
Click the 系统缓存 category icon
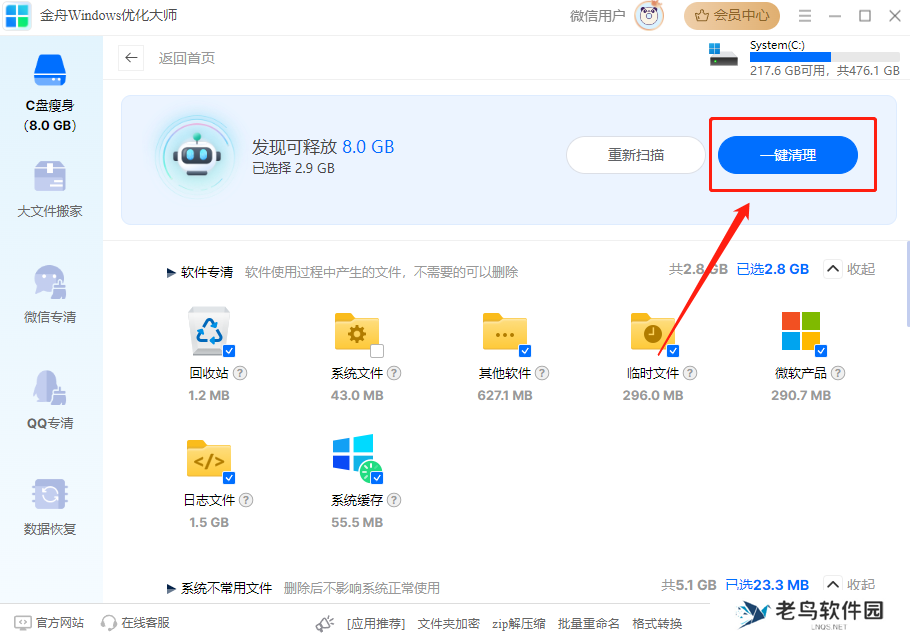[355, 460]
